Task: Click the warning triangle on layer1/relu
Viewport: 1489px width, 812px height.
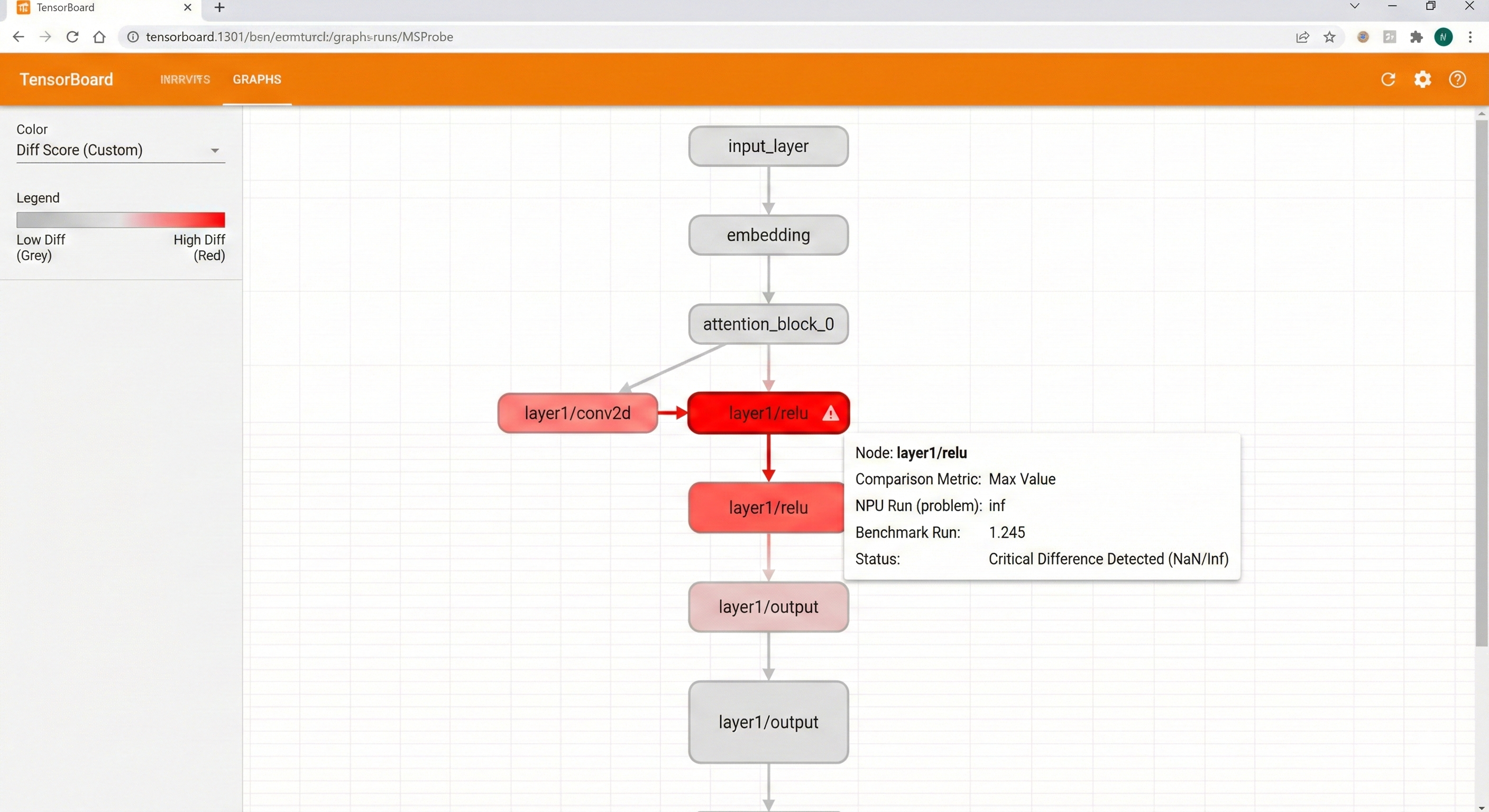Action: pyautogui.click(x=830, y=413)
